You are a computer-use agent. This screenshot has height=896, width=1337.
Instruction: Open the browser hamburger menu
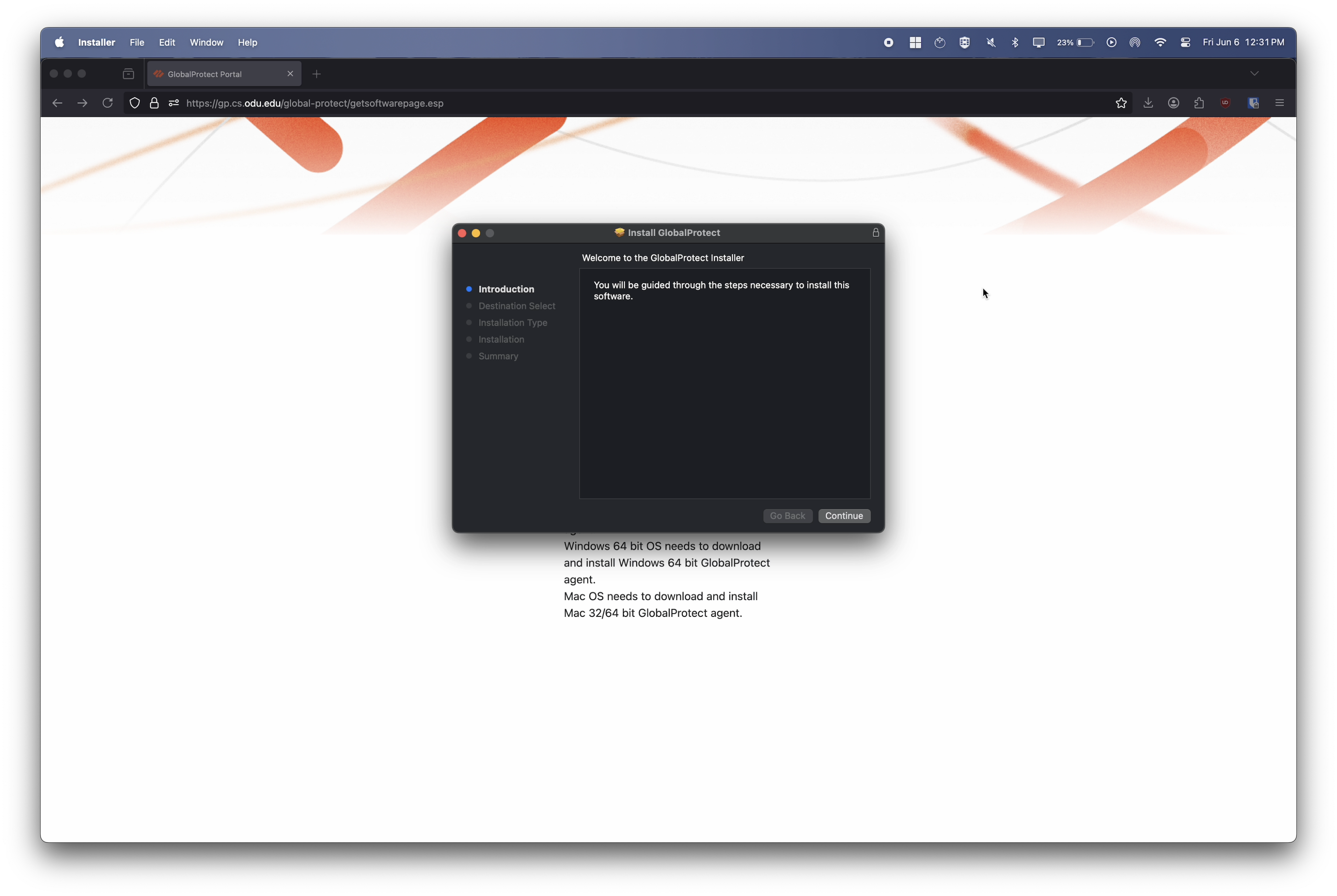1279,103
